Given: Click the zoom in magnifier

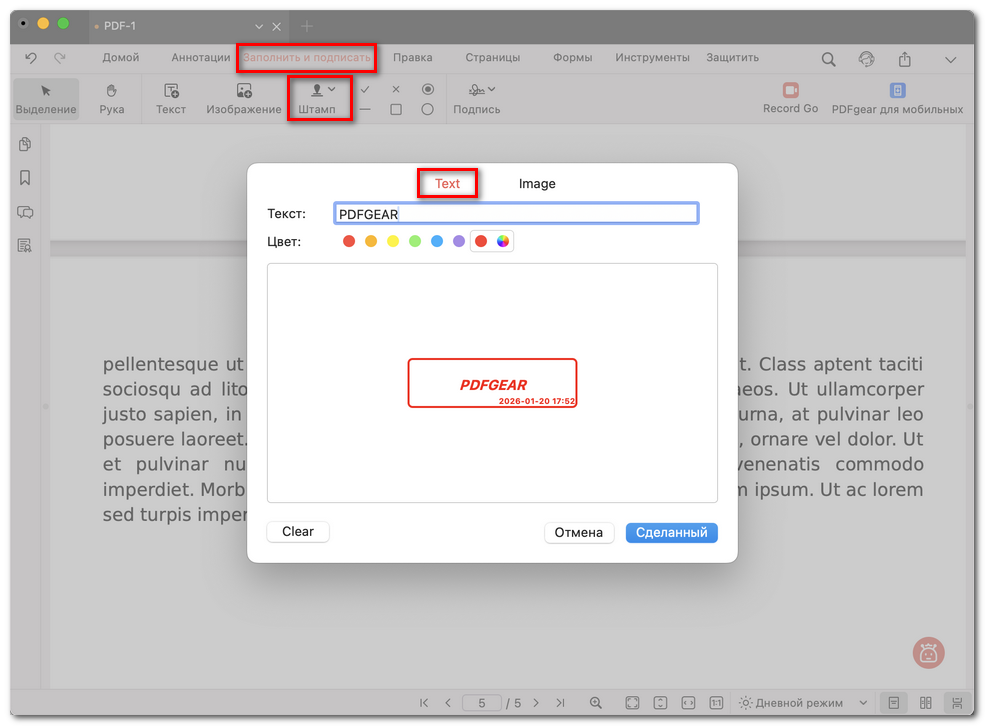Looking at the screenshot, I should tap(596, 703).
